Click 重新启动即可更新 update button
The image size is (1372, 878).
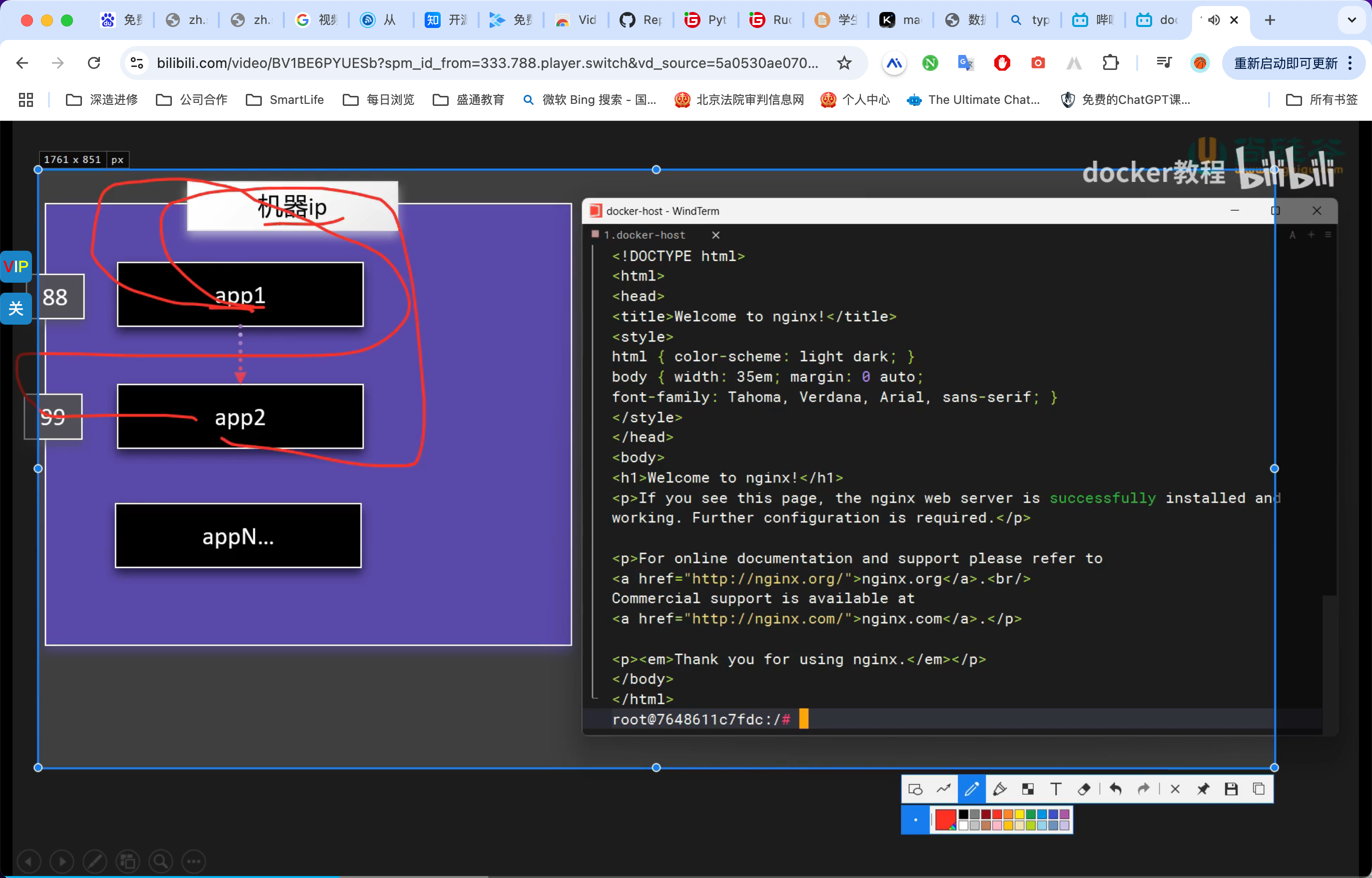pos(1286,63)
